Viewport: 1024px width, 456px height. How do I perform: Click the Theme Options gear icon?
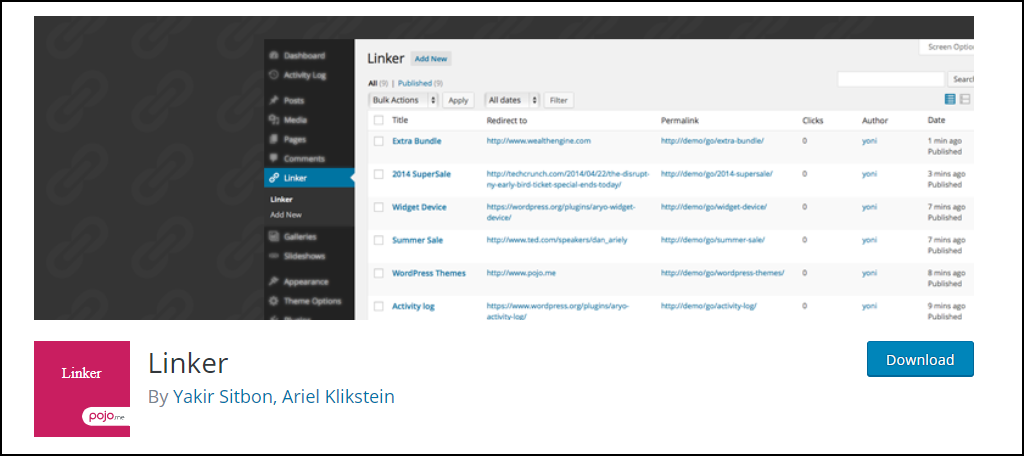(x=274, y=301)
